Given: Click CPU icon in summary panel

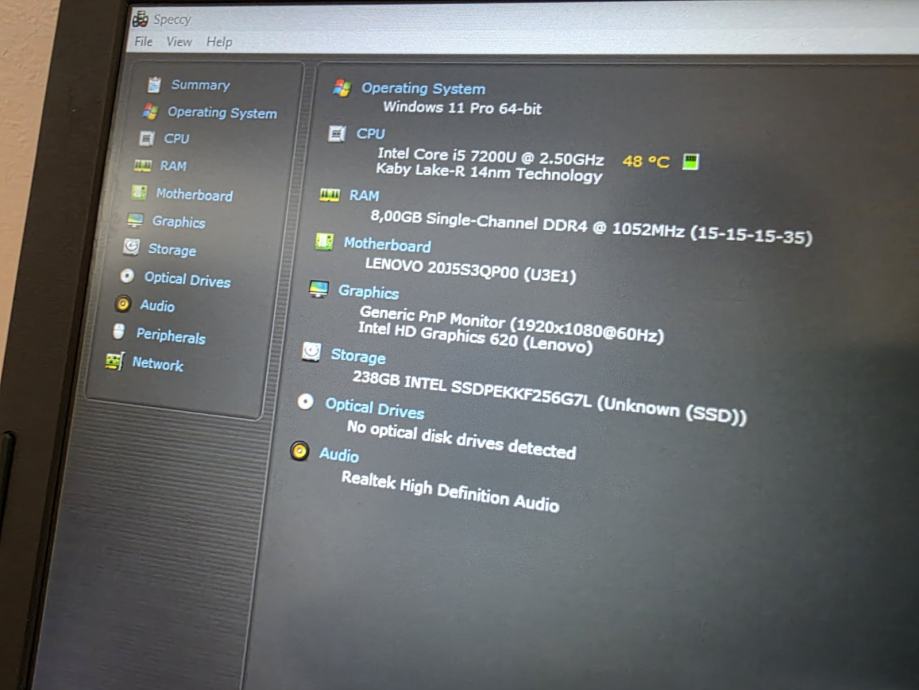Looking at the screenshot, I should click(336, 134).
